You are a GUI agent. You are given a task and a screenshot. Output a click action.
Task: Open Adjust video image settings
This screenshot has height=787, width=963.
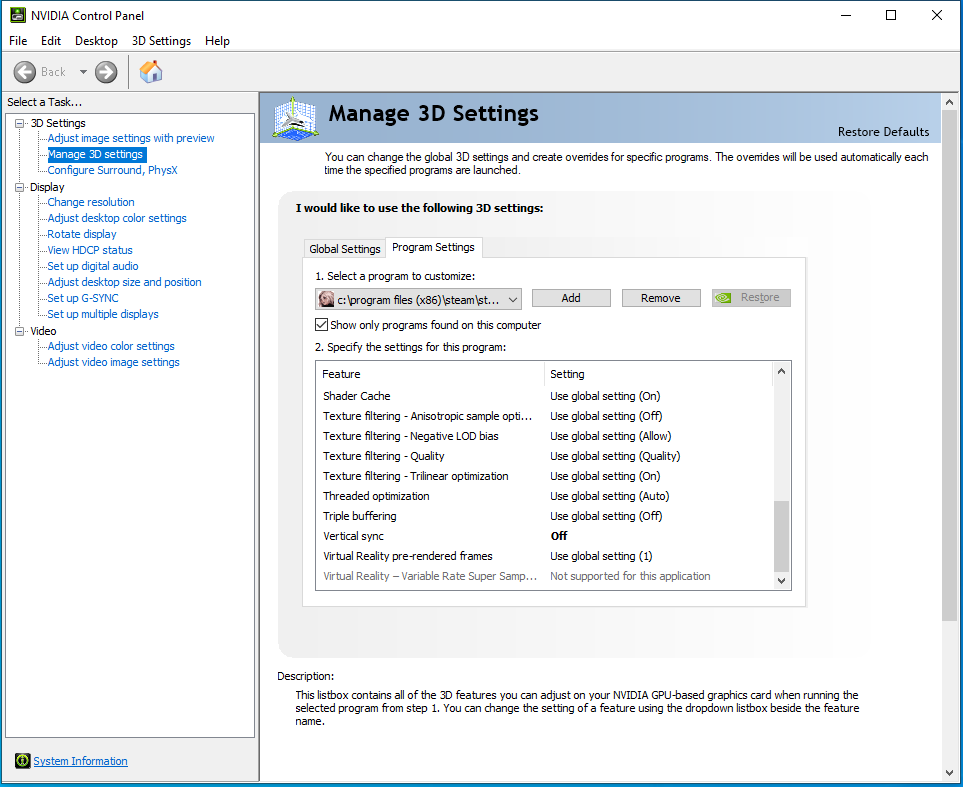[114, 362]
